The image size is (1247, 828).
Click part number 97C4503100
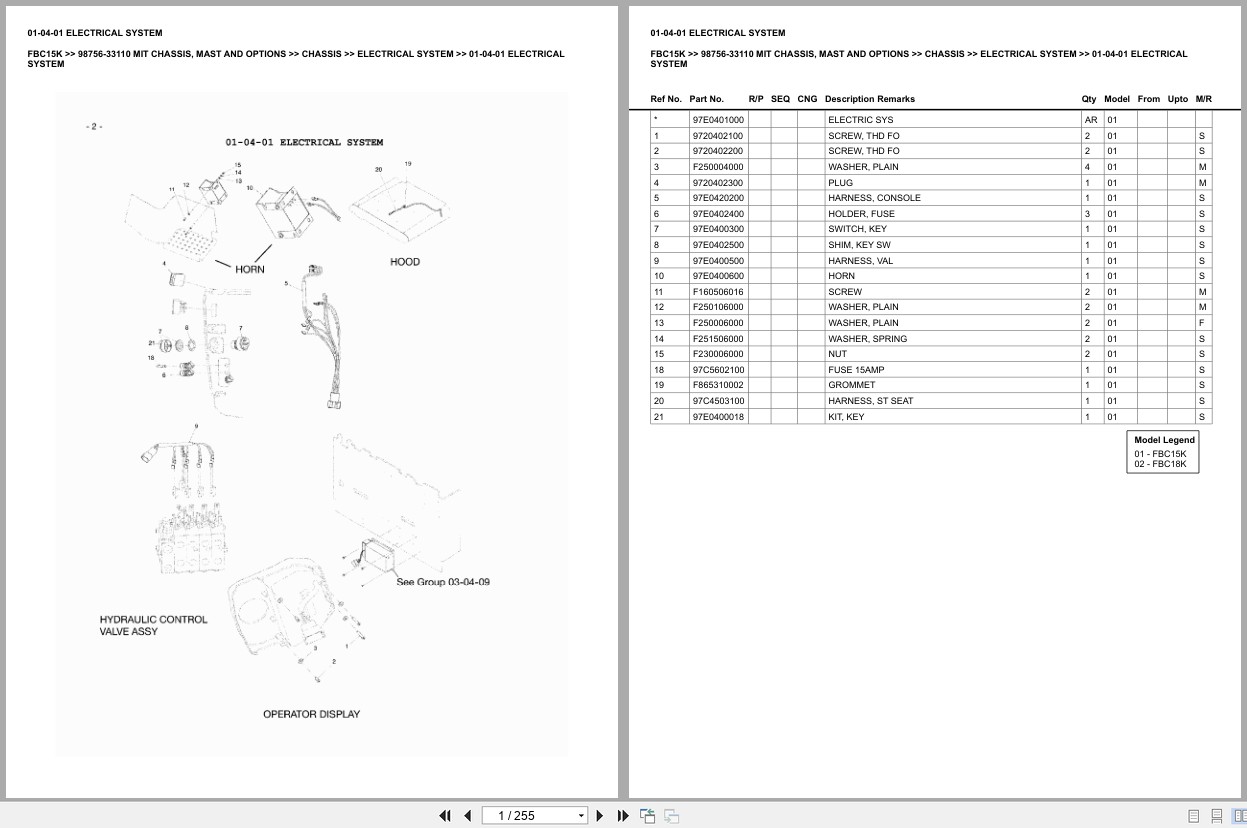coord(718,401)
